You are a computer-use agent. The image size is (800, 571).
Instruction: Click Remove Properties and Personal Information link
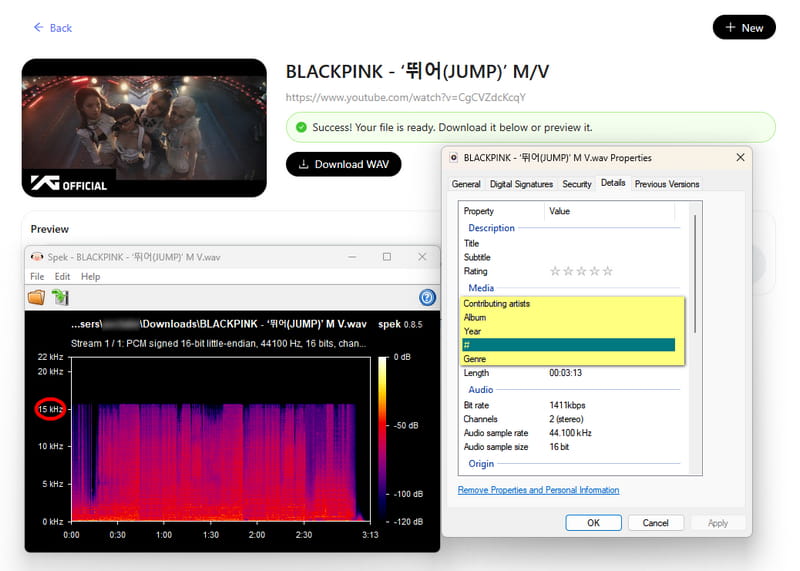538,490
